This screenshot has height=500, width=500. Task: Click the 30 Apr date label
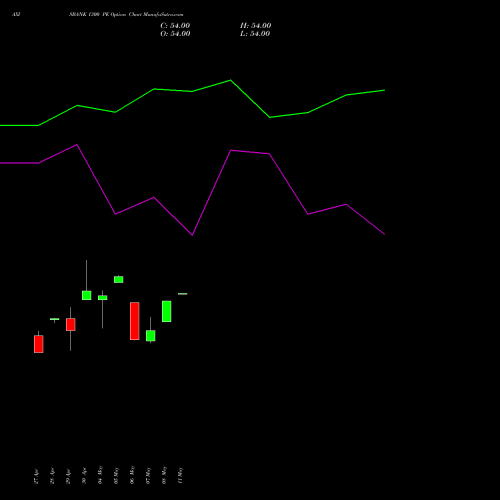pos(84,476)
